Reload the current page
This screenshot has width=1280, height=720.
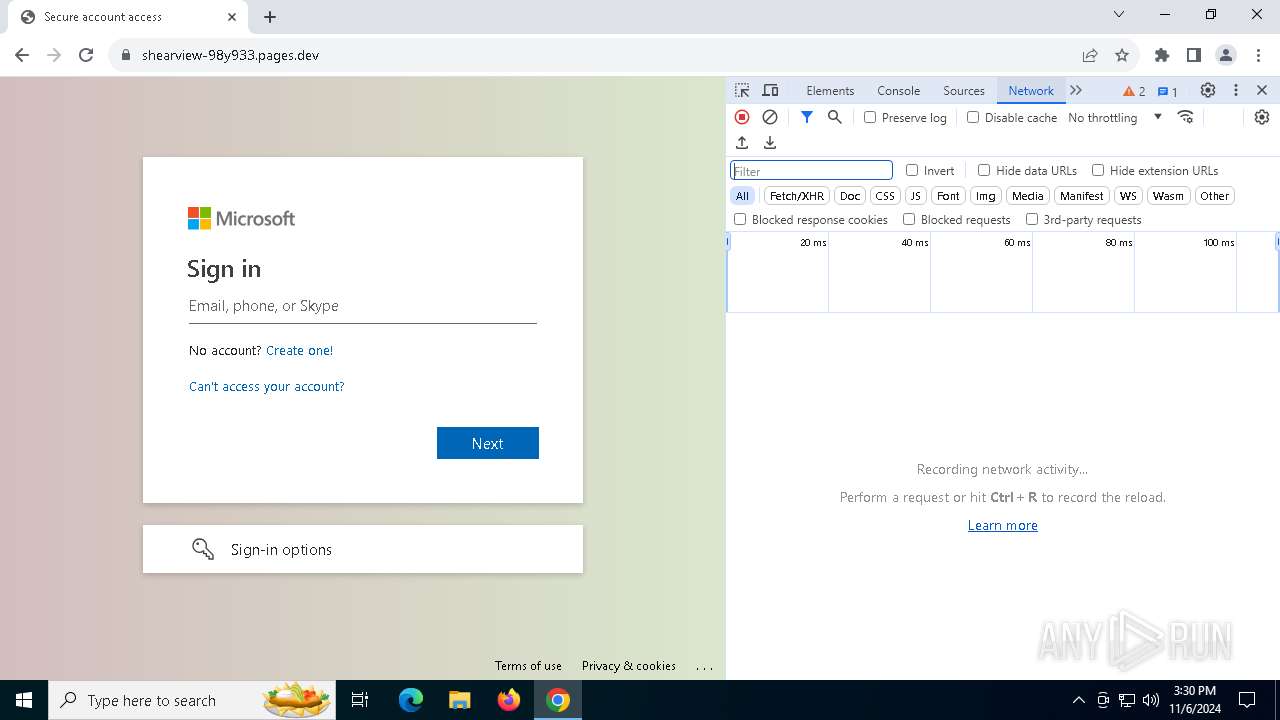[x=86, y=55]
